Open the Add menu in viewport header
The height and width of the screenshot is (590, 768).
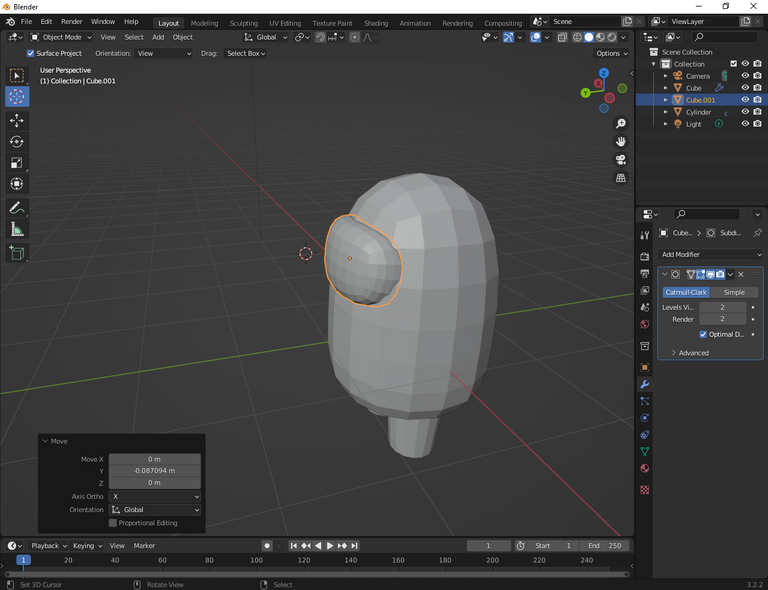pyautogui.click(x=158, y=37)
